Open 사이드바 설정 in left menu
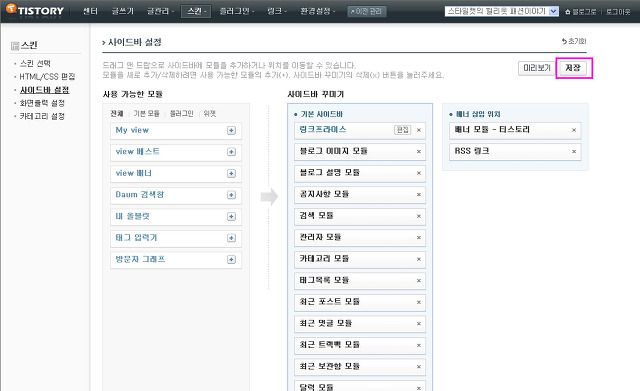Image resolution: width=640 pixels, height=391 pixels. [44, 90]
